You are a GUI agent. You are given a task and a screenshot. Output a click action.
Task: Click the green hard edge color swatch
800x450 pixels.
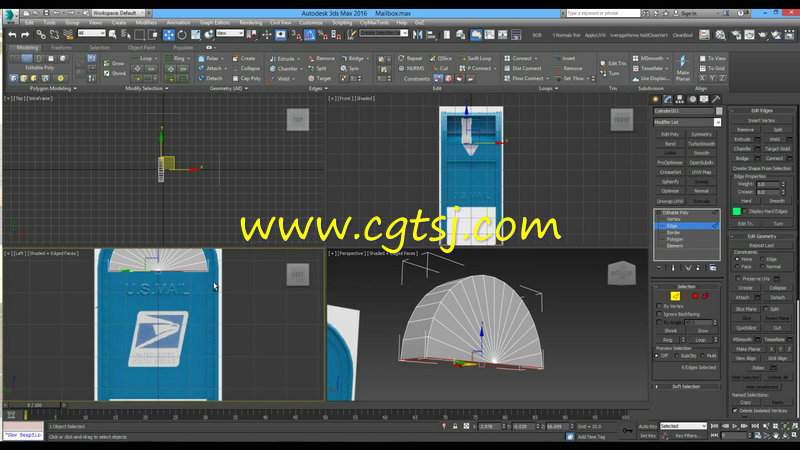click(736, 211)
